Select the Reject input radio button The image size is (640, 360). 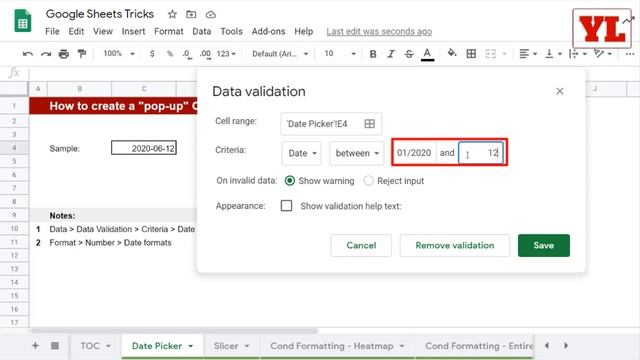pos(368,181)
